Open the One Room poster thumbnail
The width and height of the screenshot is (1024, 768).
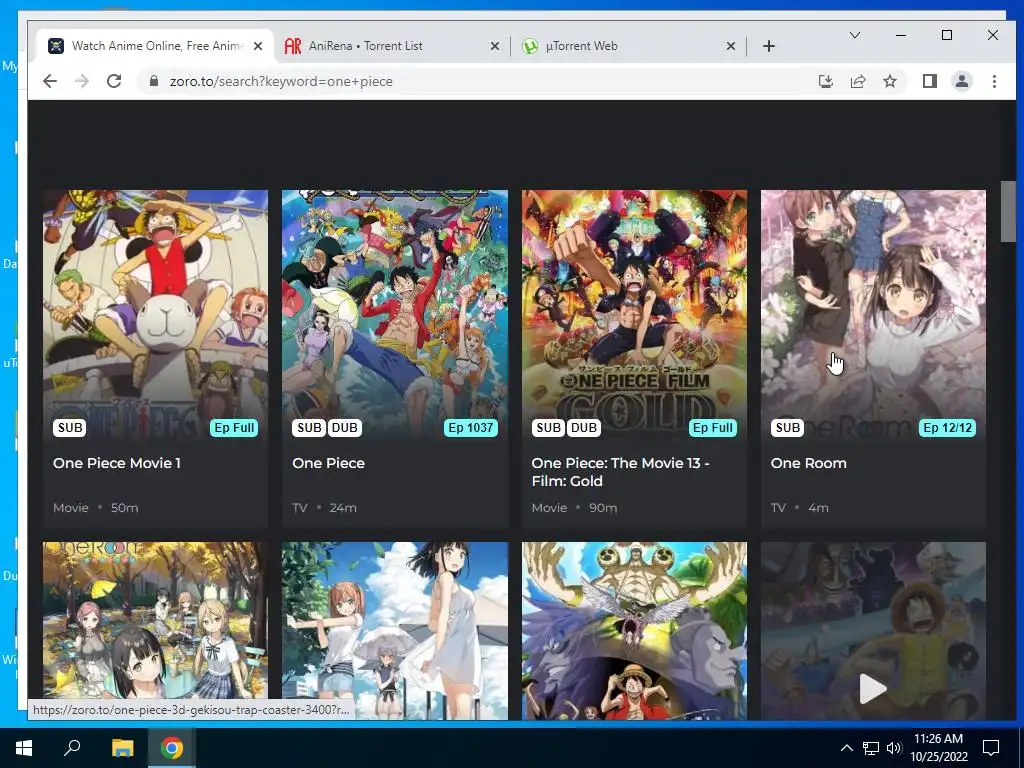[x=873, y=315]
